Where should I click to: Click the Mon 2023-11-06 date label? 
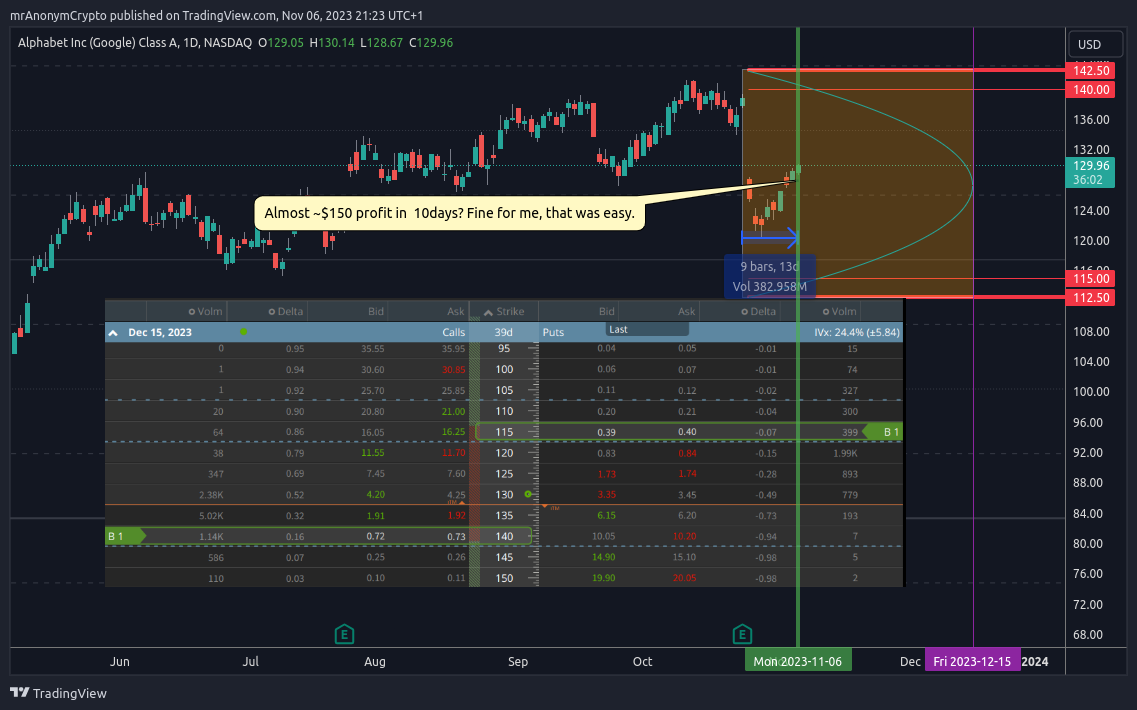tap(798, 661)
